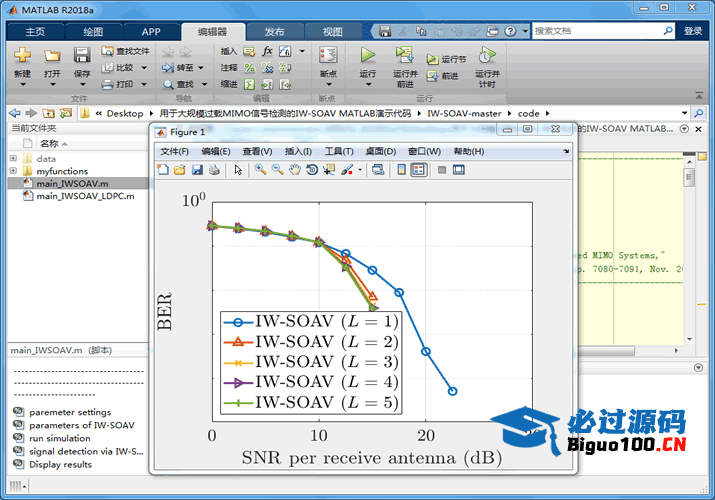Select the Brush data tool in Figure toolbar
The image size is (715, 500).
[347, 170]
